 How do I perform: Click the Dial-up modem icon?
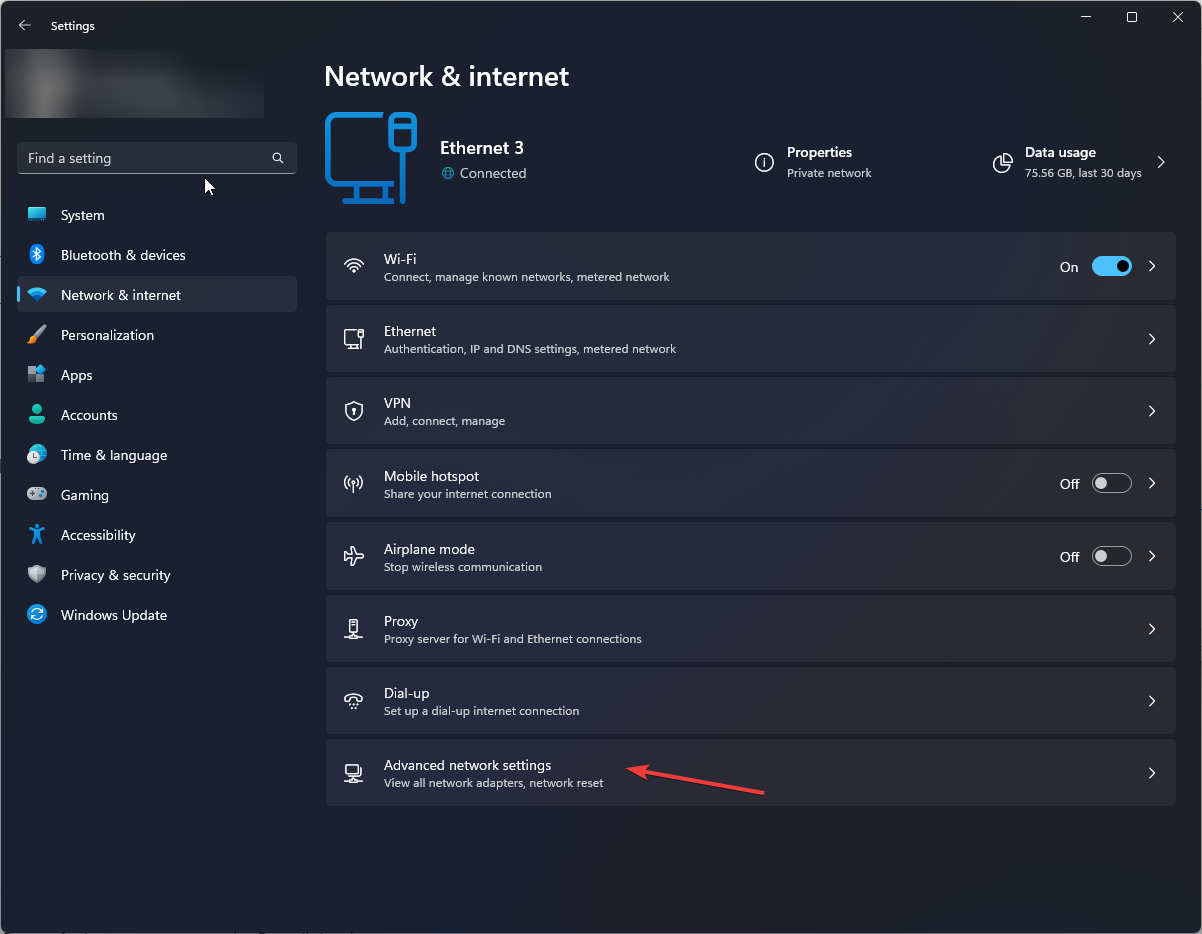click(353, 700)
